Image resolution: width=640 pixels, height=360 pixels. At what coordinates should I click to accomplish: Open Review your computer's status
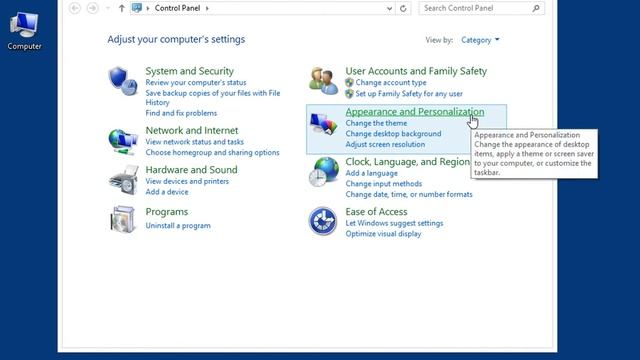(196, 82)
